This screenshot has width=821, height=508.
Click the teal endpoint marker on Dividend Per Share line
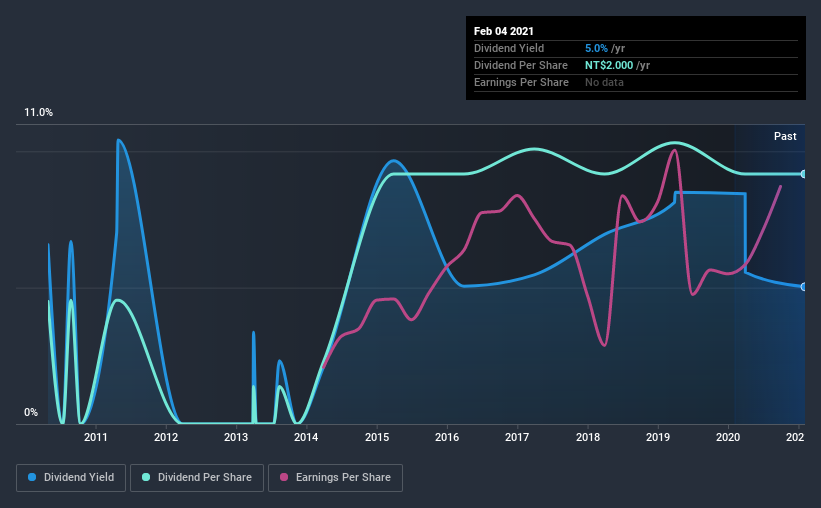(803, 174)
